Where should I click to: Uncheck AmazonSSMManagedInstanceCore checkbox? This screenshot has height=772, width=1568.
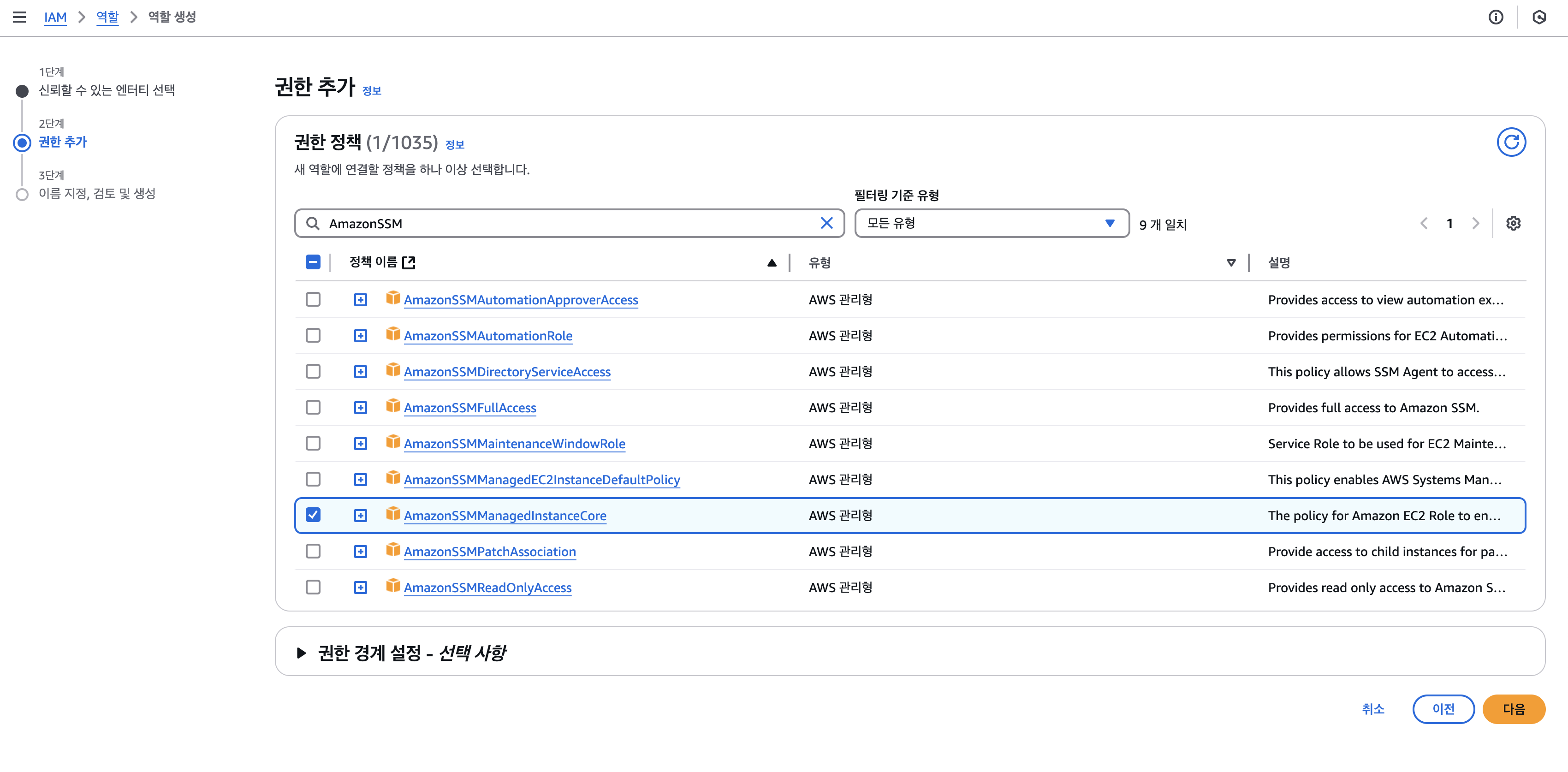pos(313,515)
